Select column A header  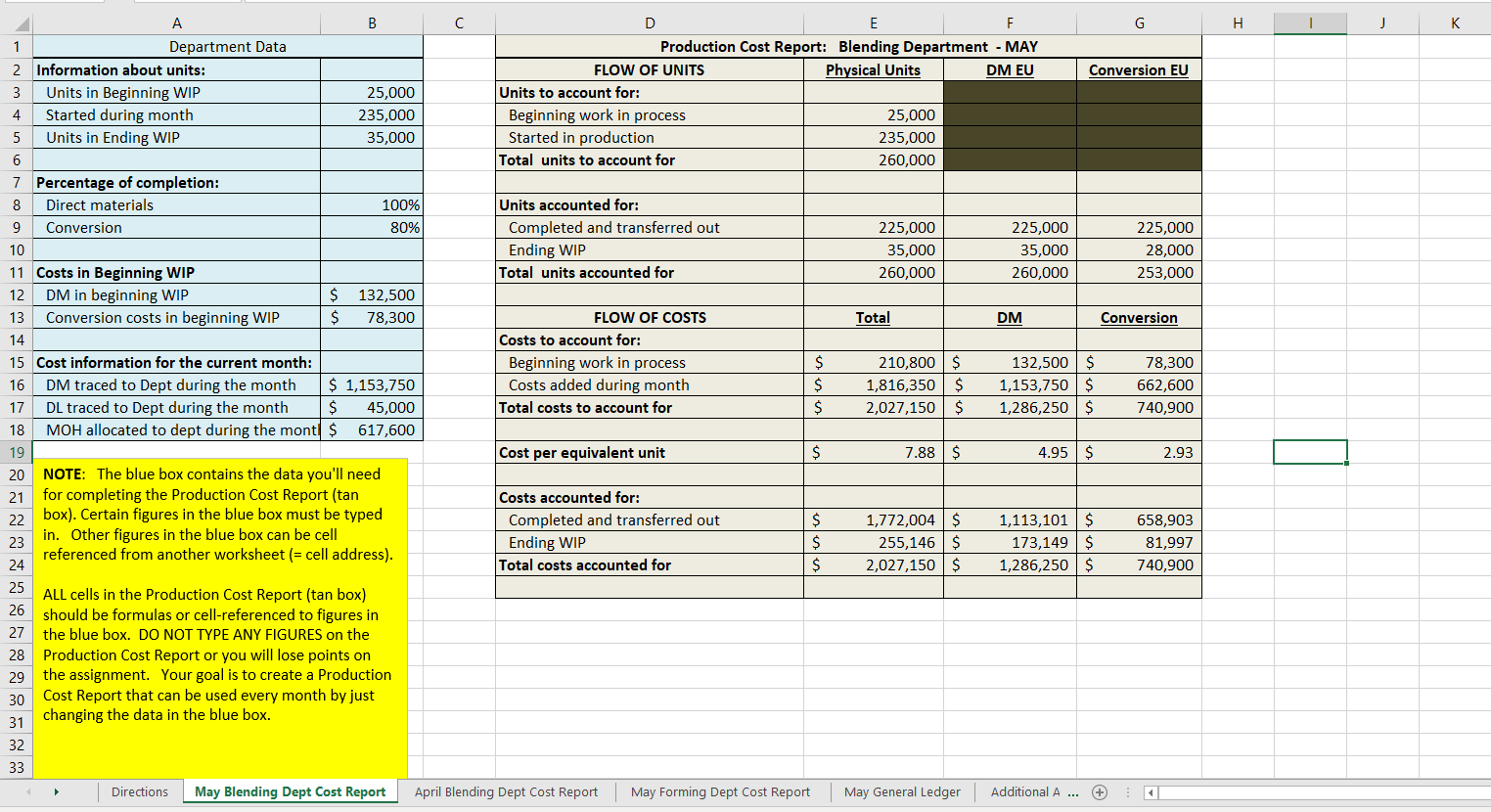pos(177,23)
